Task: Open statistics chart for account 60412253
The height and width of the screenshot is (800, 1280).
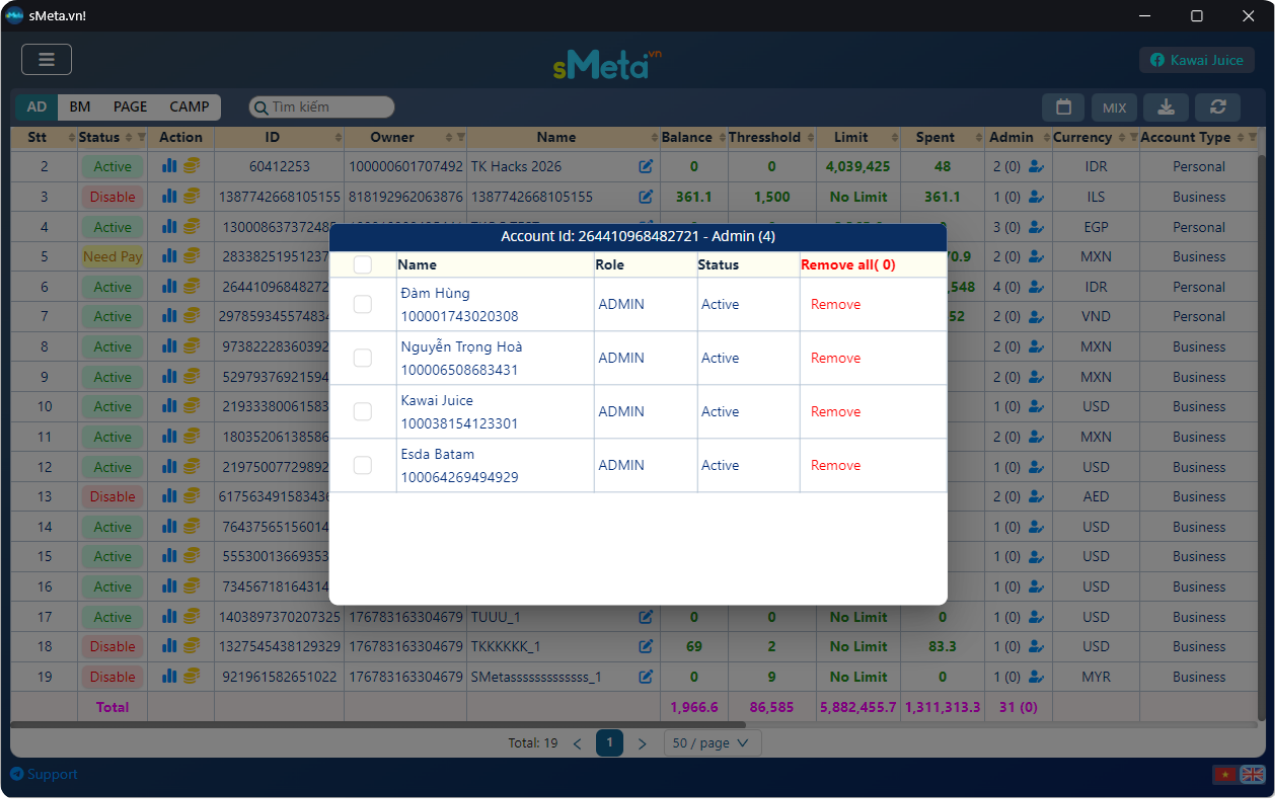Action: pyautogui.click(x=169, y=167)
